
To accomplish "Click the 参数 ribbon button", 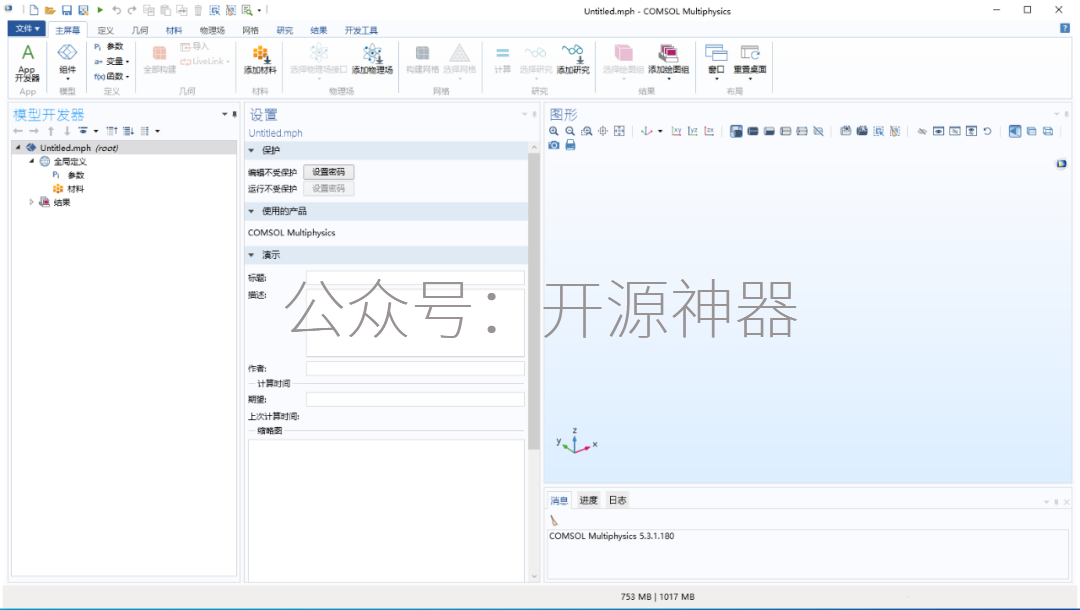I will coord(109,47).
